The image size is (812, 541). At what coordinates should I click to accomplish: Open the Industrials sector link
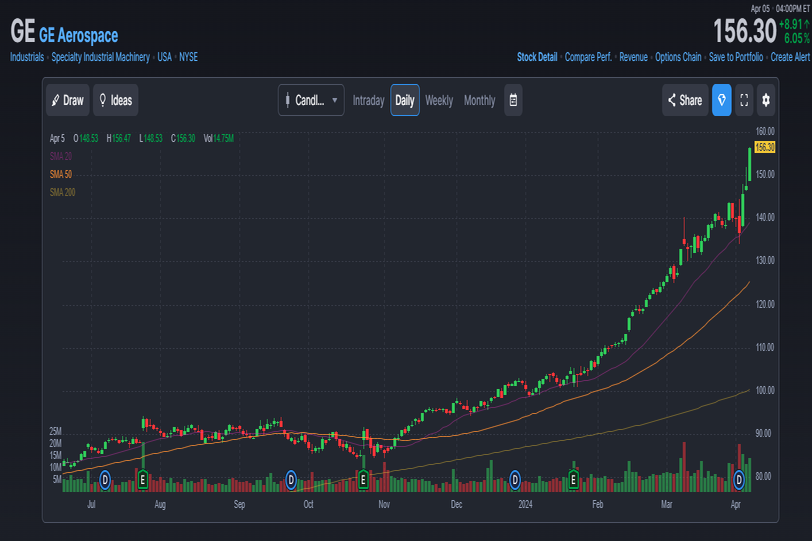coord(27,57)
